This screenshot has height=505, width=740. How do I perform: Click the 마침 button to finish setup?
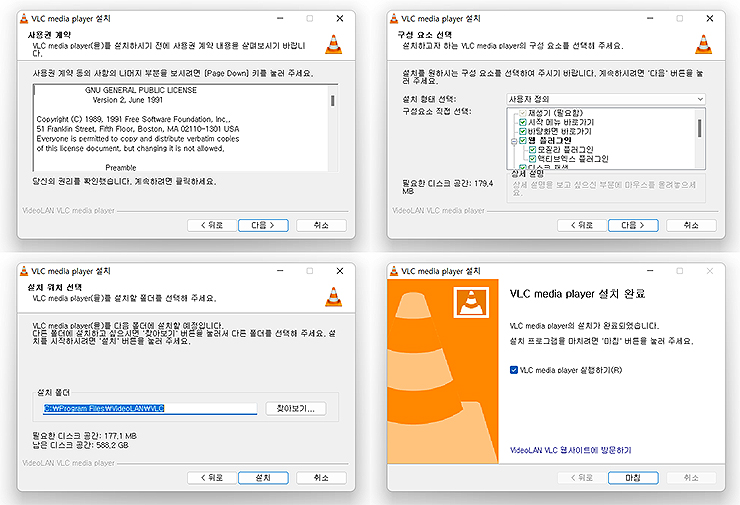point(633,478)
